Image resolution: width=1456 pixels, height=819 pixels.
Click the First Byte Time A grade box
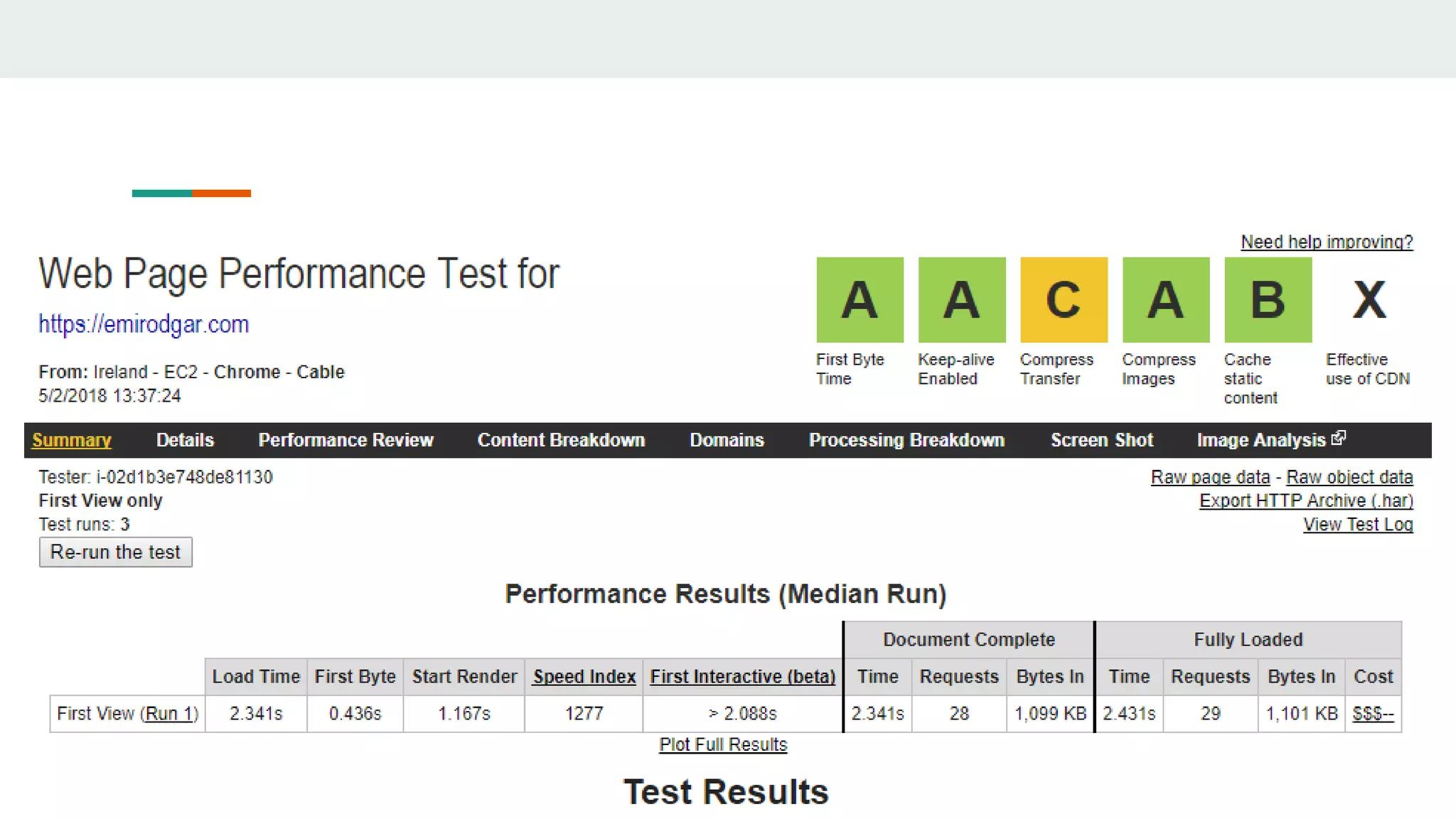tap(860, 299)
